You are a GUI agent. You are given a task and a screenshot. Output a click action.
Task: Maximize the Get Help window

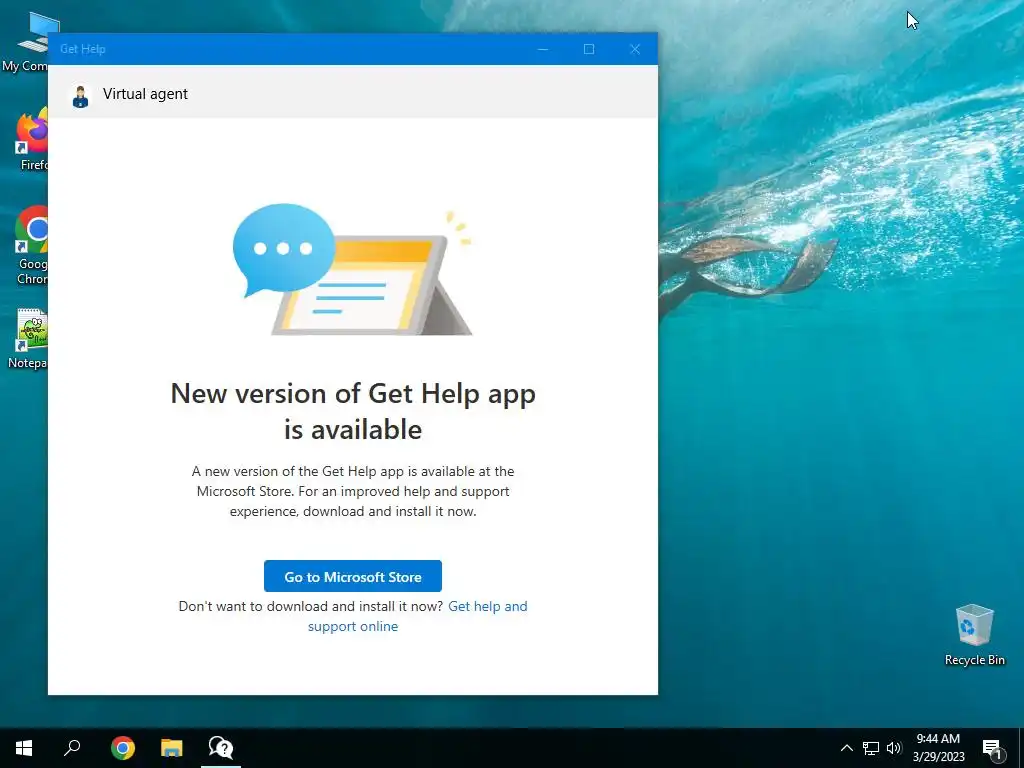tap(588, 49)
